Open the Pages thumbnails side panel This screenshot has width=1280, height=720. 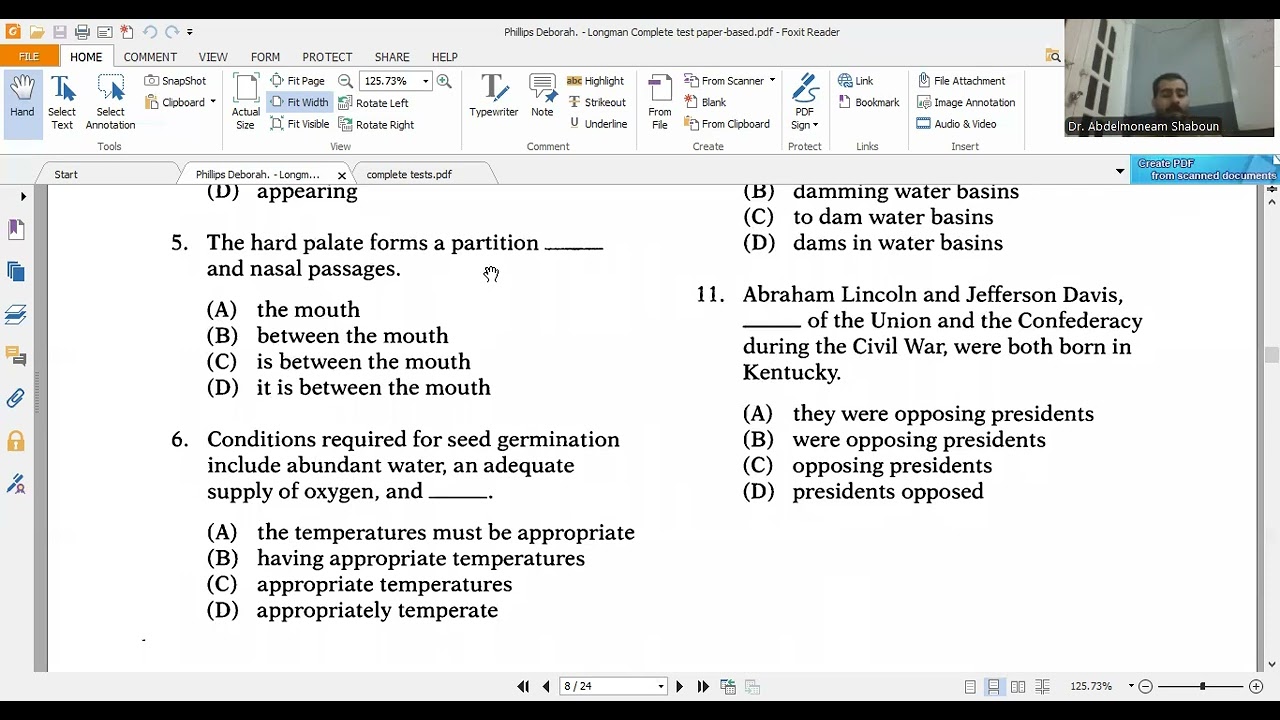(16, 272)
